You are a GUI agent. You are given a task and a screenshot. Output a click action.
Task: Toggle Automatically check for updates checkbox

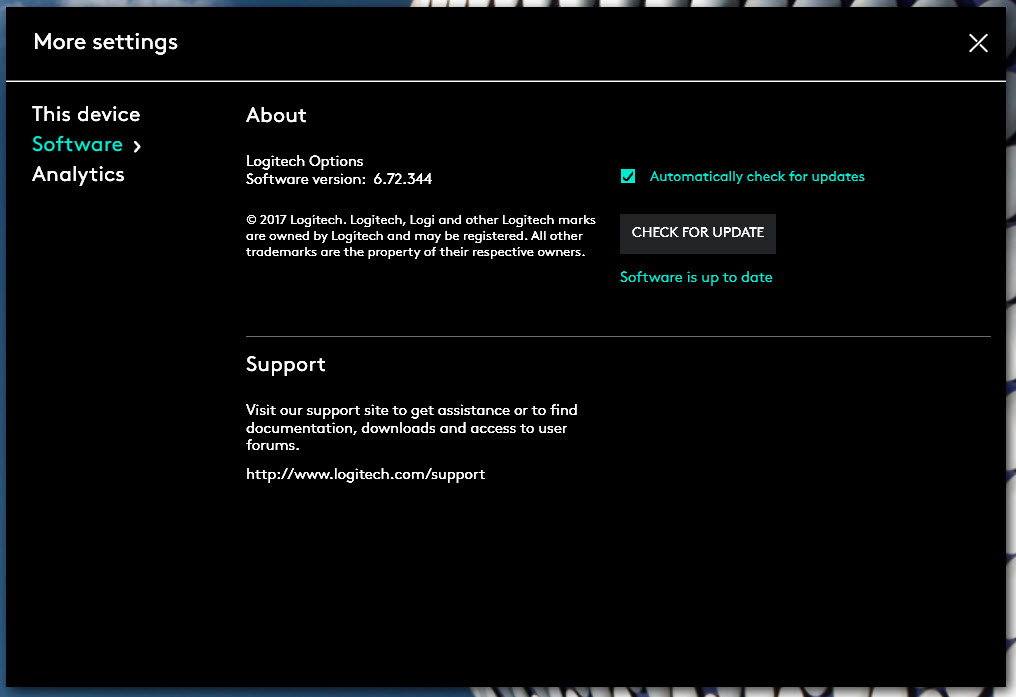coord(628,176)
